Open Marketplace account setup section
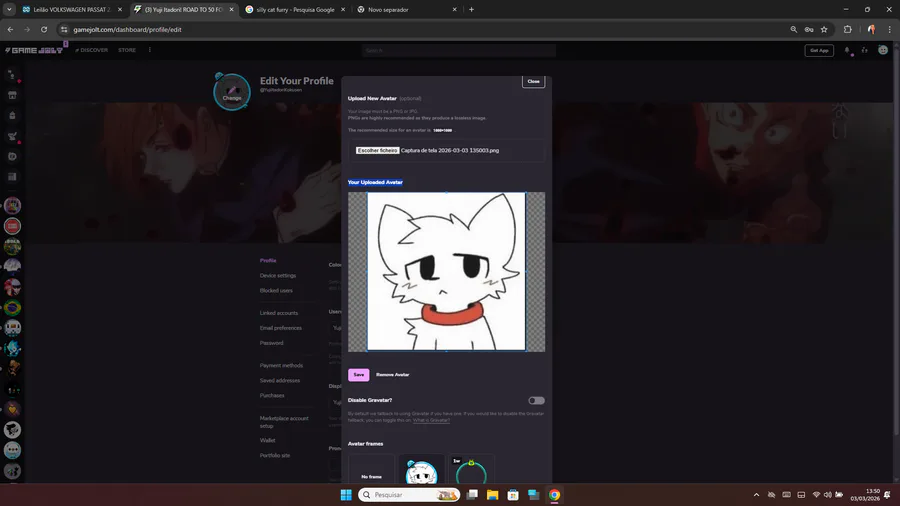 click(x=284, y=422)
